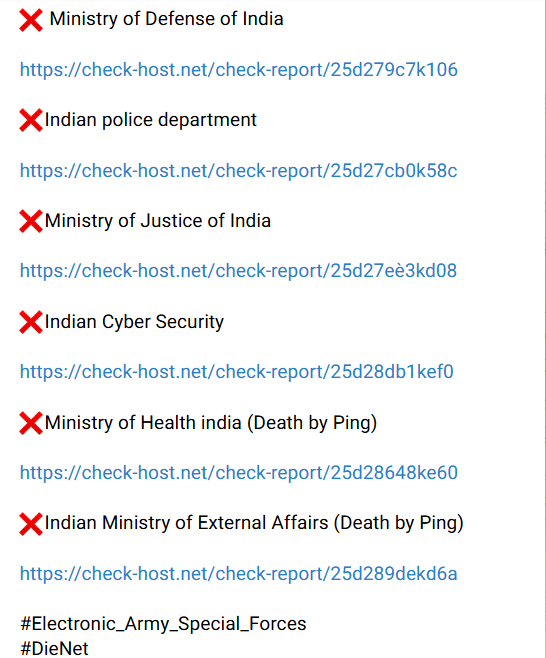Visit check-report link ending 25d28648ke60
Screen dimensions: 546x658
(x=239, y=473)
